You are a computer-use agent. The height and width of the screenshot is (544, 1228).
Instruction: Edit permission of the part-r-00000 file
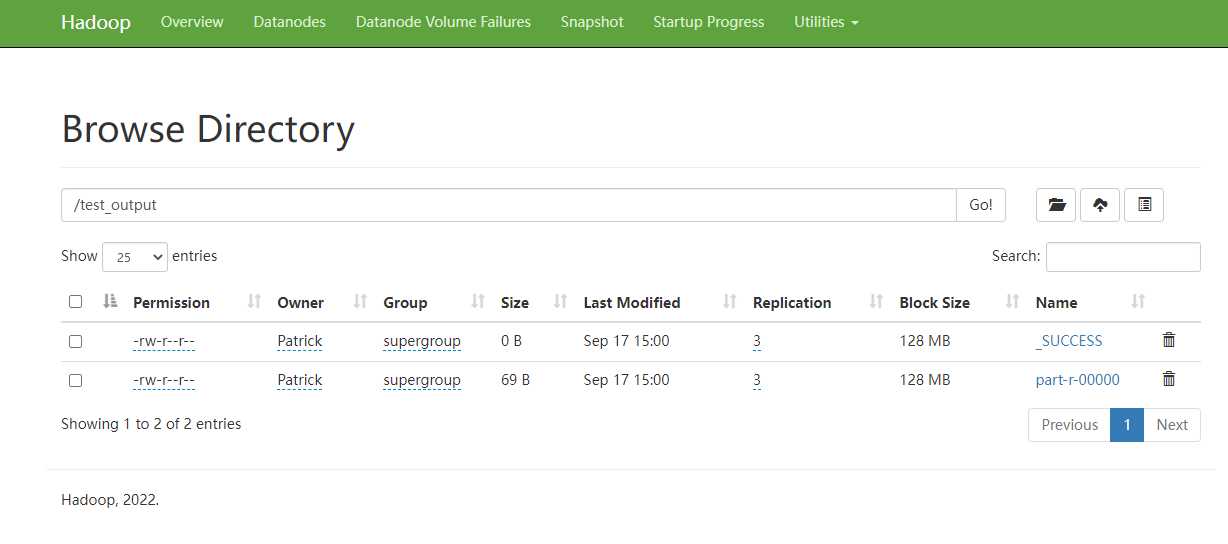click(164, 380)
